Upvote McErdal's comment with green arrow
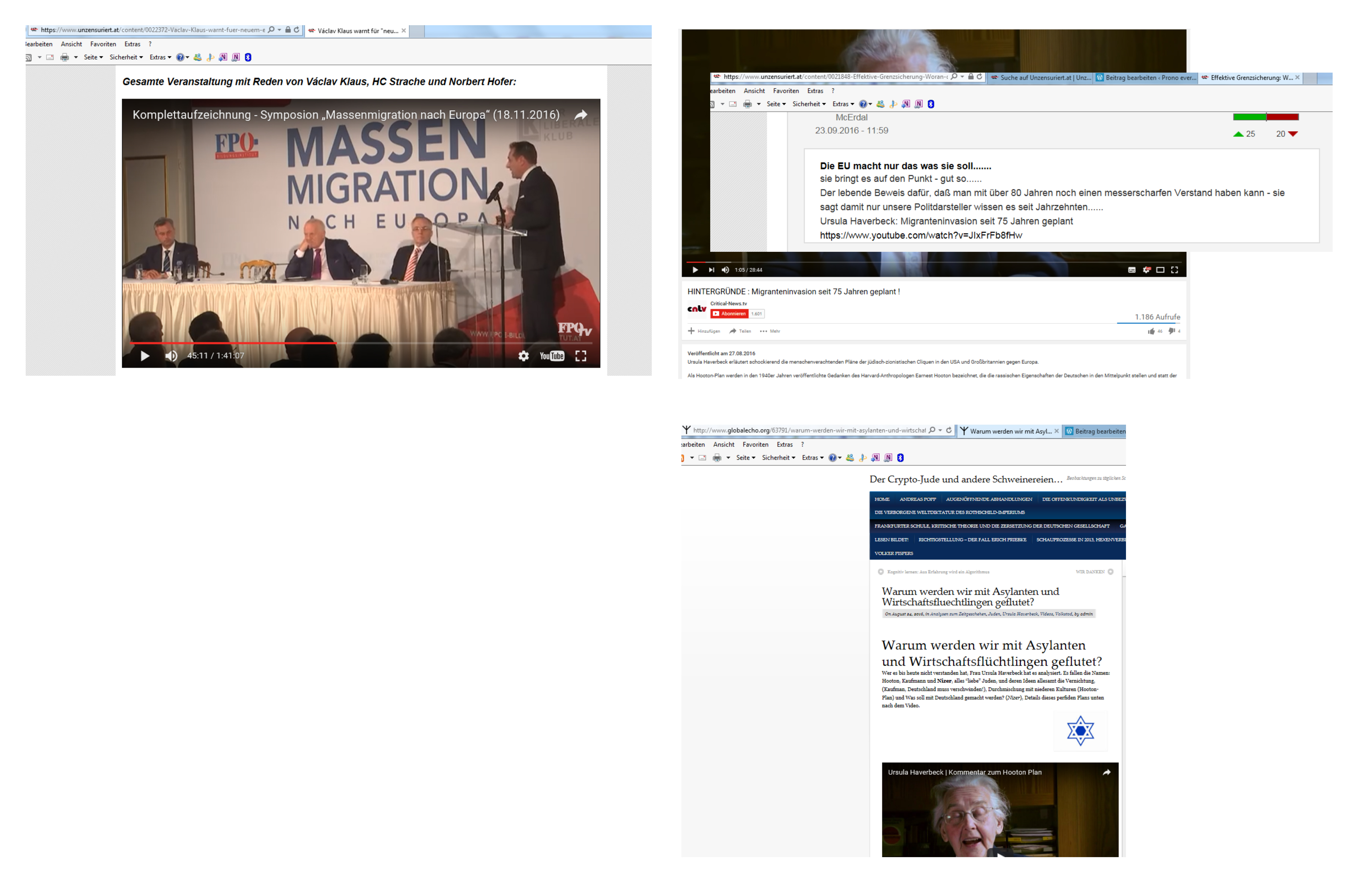Screen dimensions: 1350x896 pyautogui.click(x=1238, y=134)
